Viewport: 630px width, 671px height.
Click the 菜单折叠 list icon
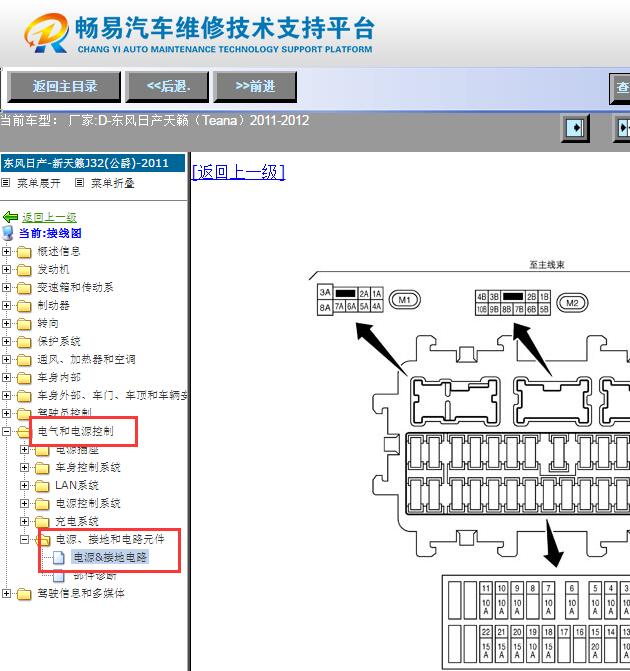click(80, 183)
